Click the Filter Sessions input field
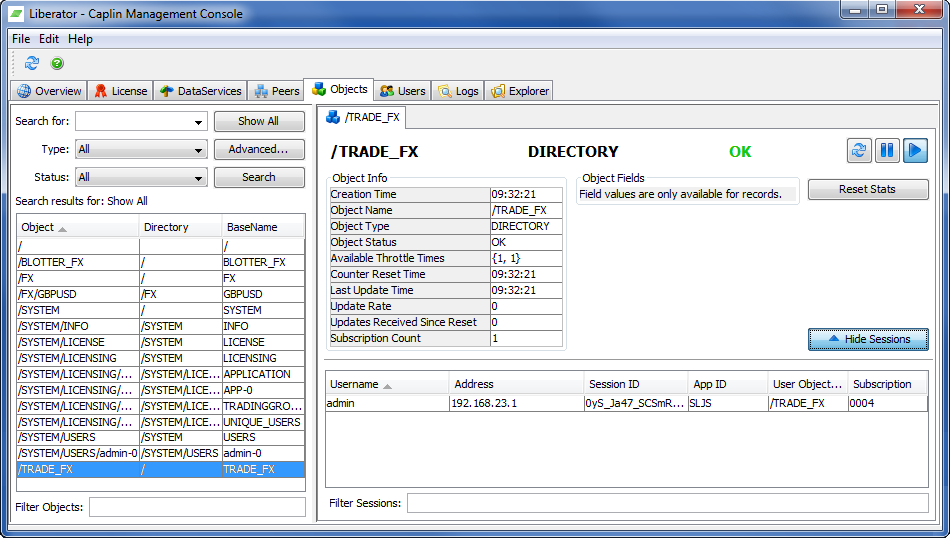The width and height of the screenshot is (951, 538). [668, 503]
